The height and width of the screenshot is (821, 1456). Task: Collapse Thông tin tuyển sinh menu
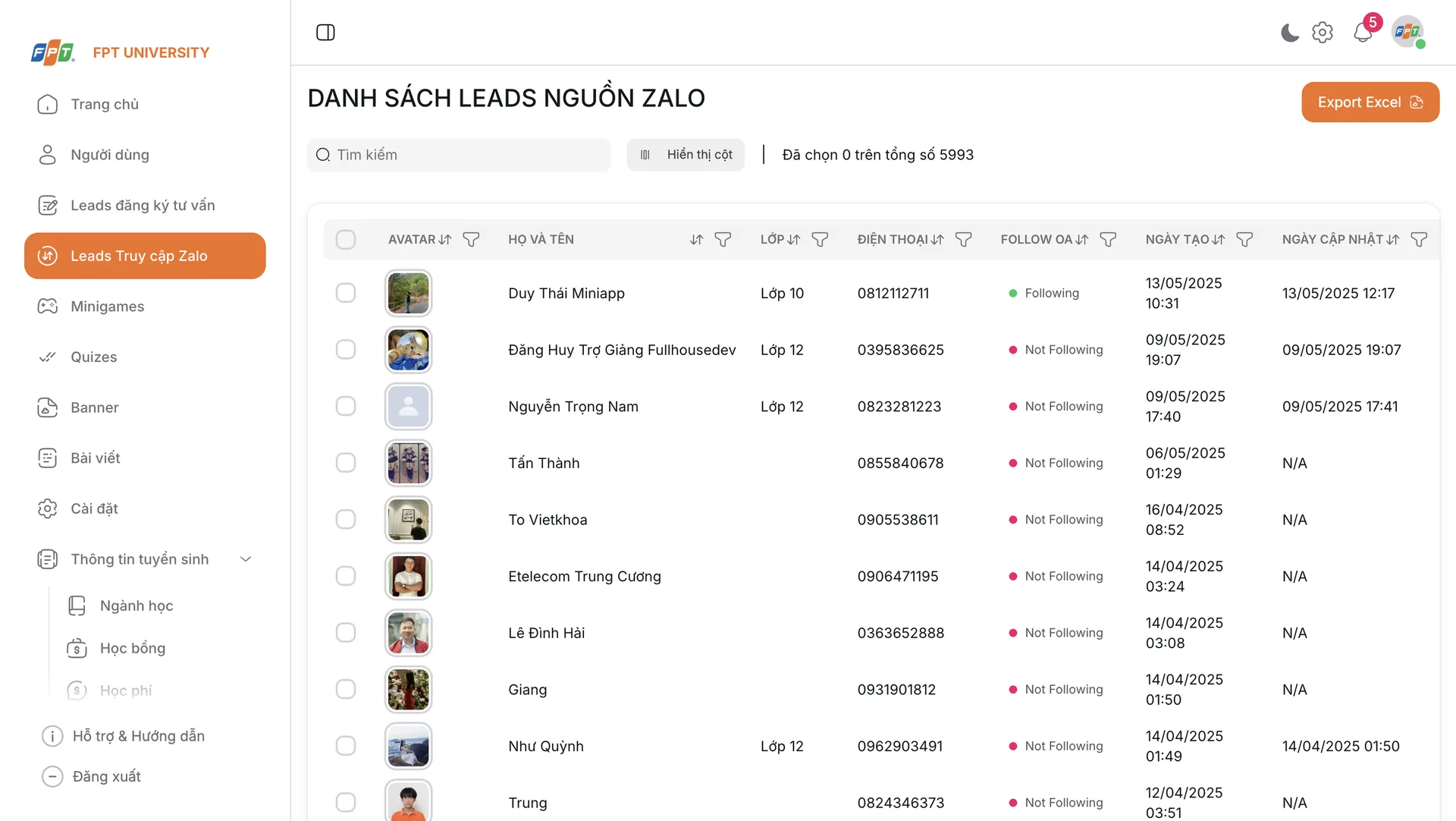point(246,559)
